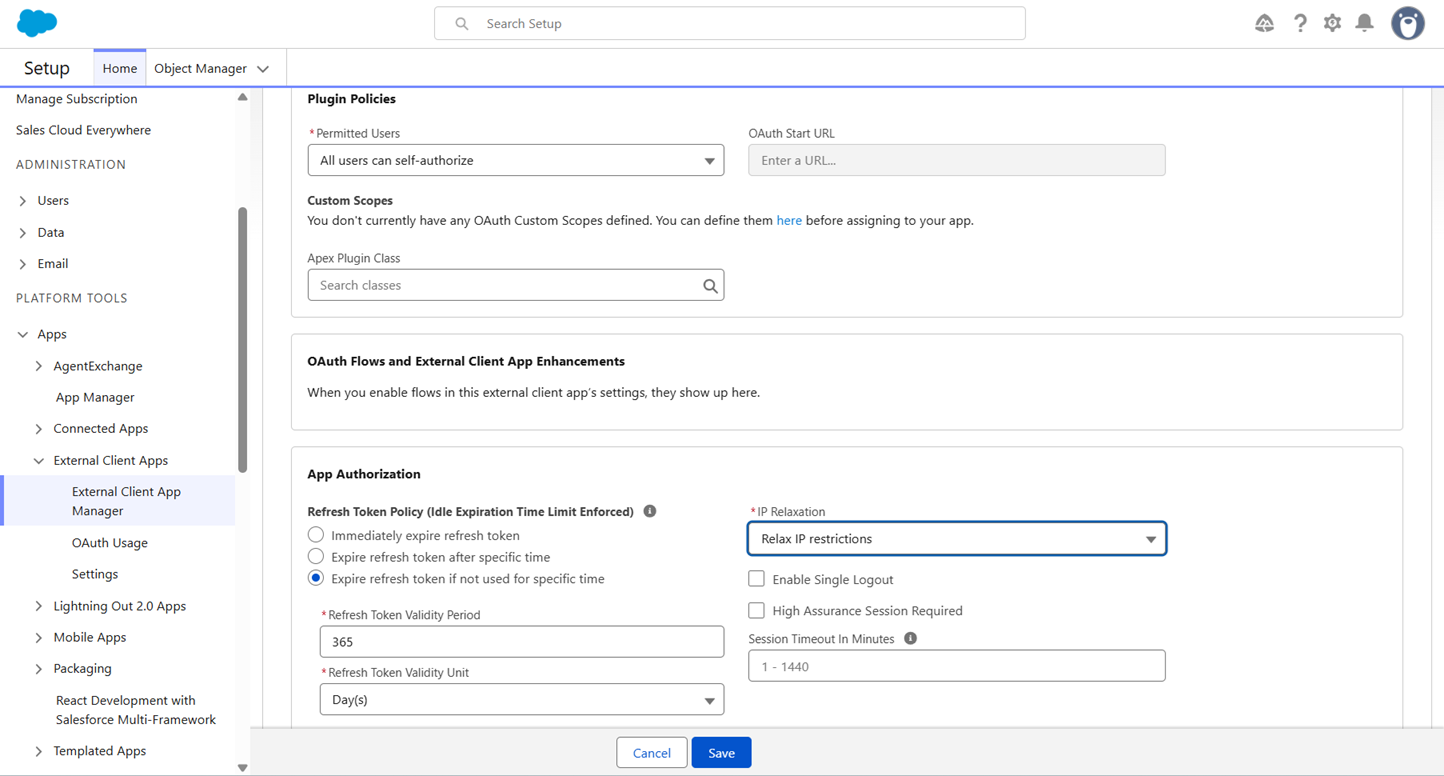The height and width of the screenshot is (776, 1444).
Task: Click the Apex Plugin Class search field
Action: pyautogui.click(x=516, y=285)
